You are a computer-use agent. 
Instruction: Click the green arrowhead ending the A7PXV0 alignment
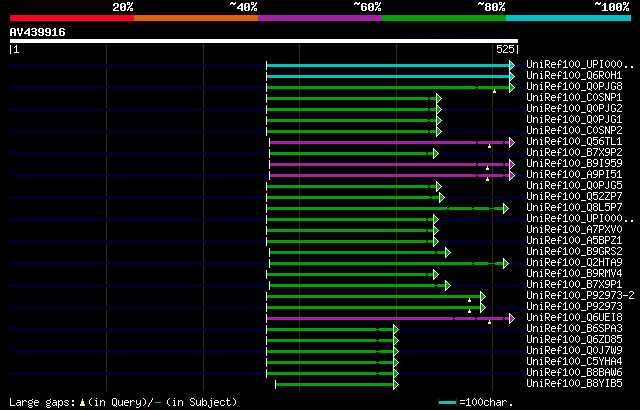click(x=436, y=230)
